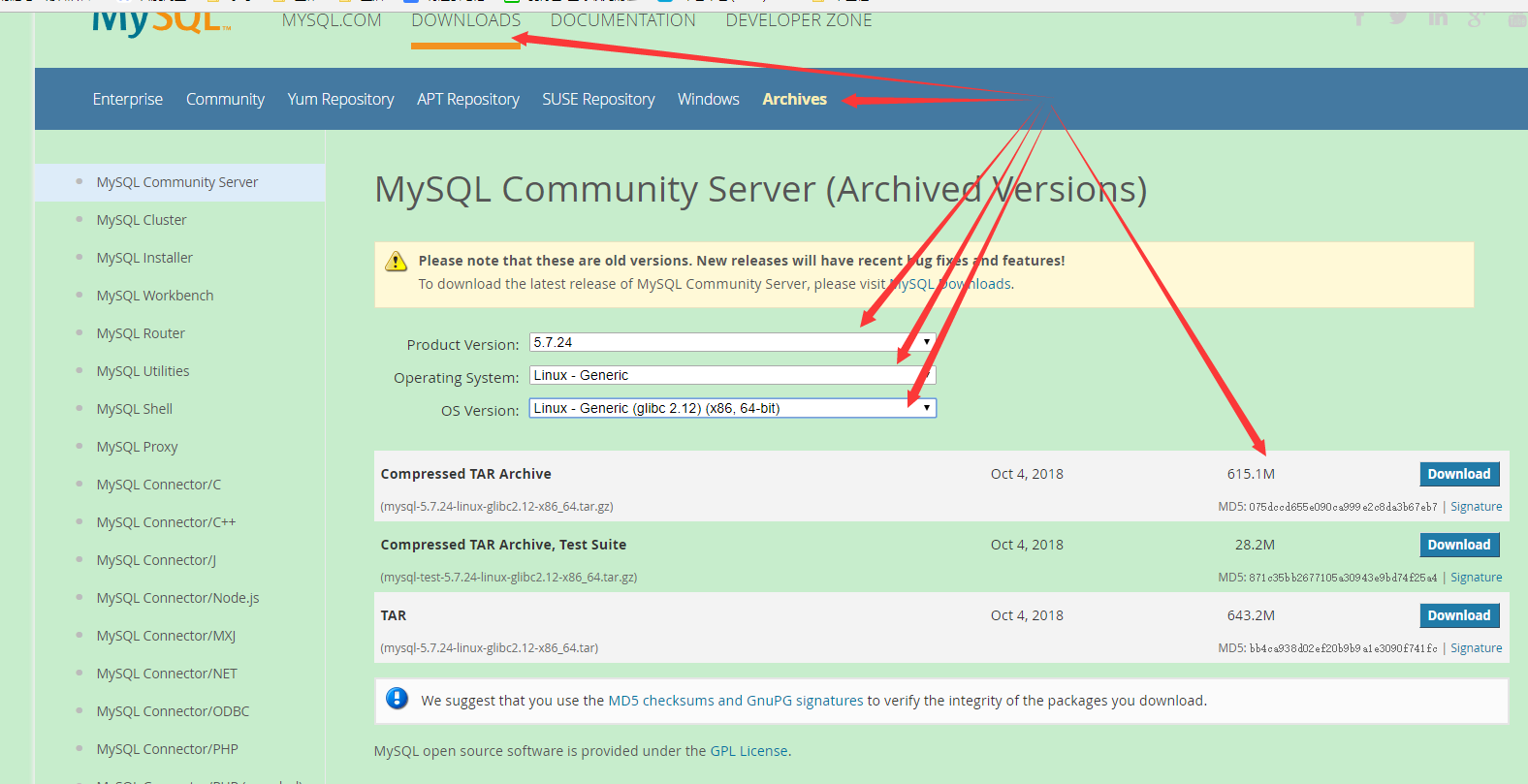Open Signature for mysql-5.7.24 tar.gz
Viewport: 1528px width, 784px height.
click(1476, 507)
